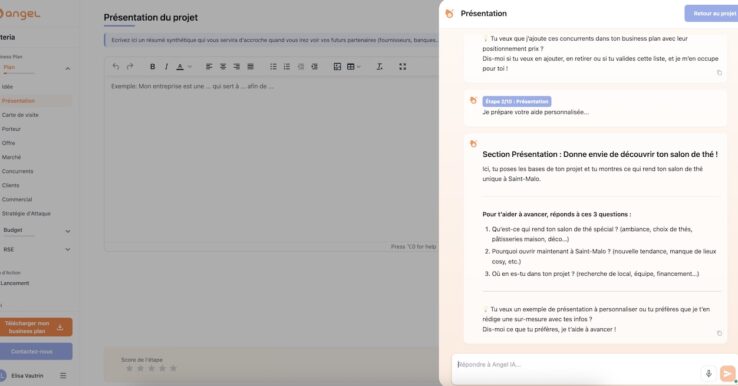The height and width of the screenshot is (386, 738).
Task: Rate the step with the fifth star
Action: tap(173, 368)
